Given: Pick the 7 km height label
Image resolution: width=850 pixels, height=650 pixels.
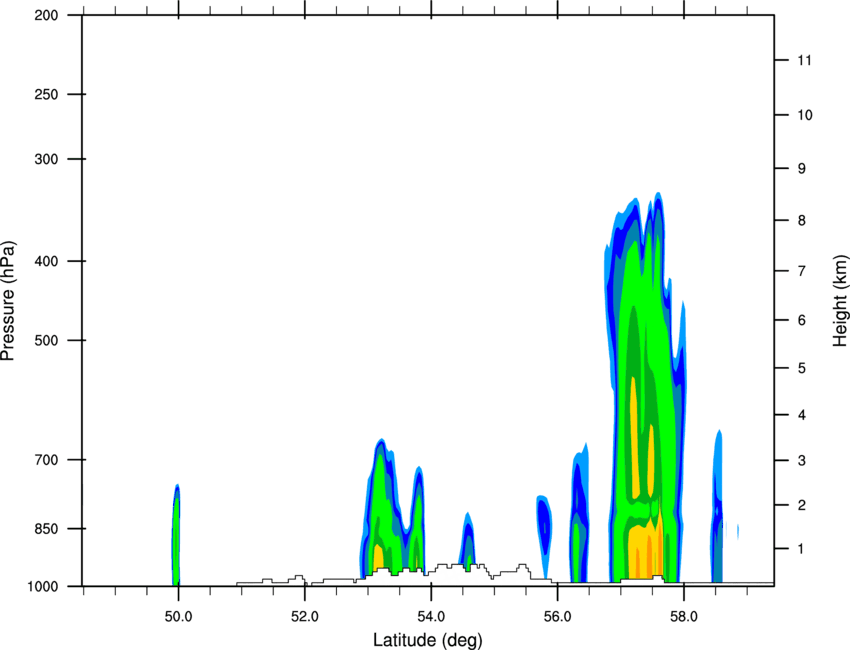Looking at the screenshot, I should point(802,271).
